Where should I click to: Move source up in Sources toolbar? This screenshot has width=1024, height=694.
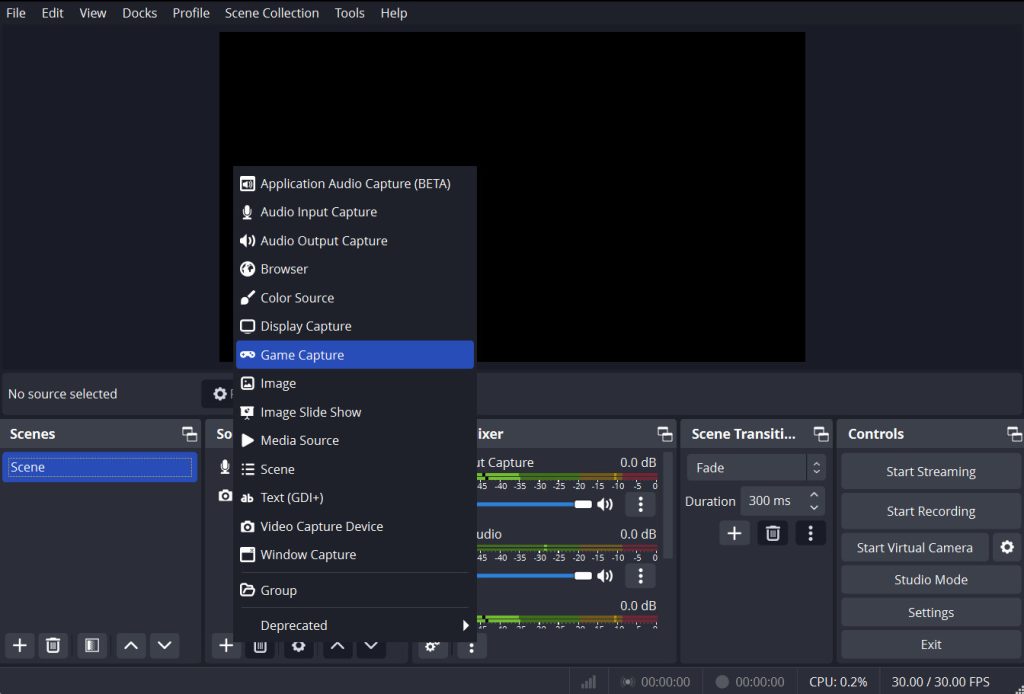(x=337, y=646)
